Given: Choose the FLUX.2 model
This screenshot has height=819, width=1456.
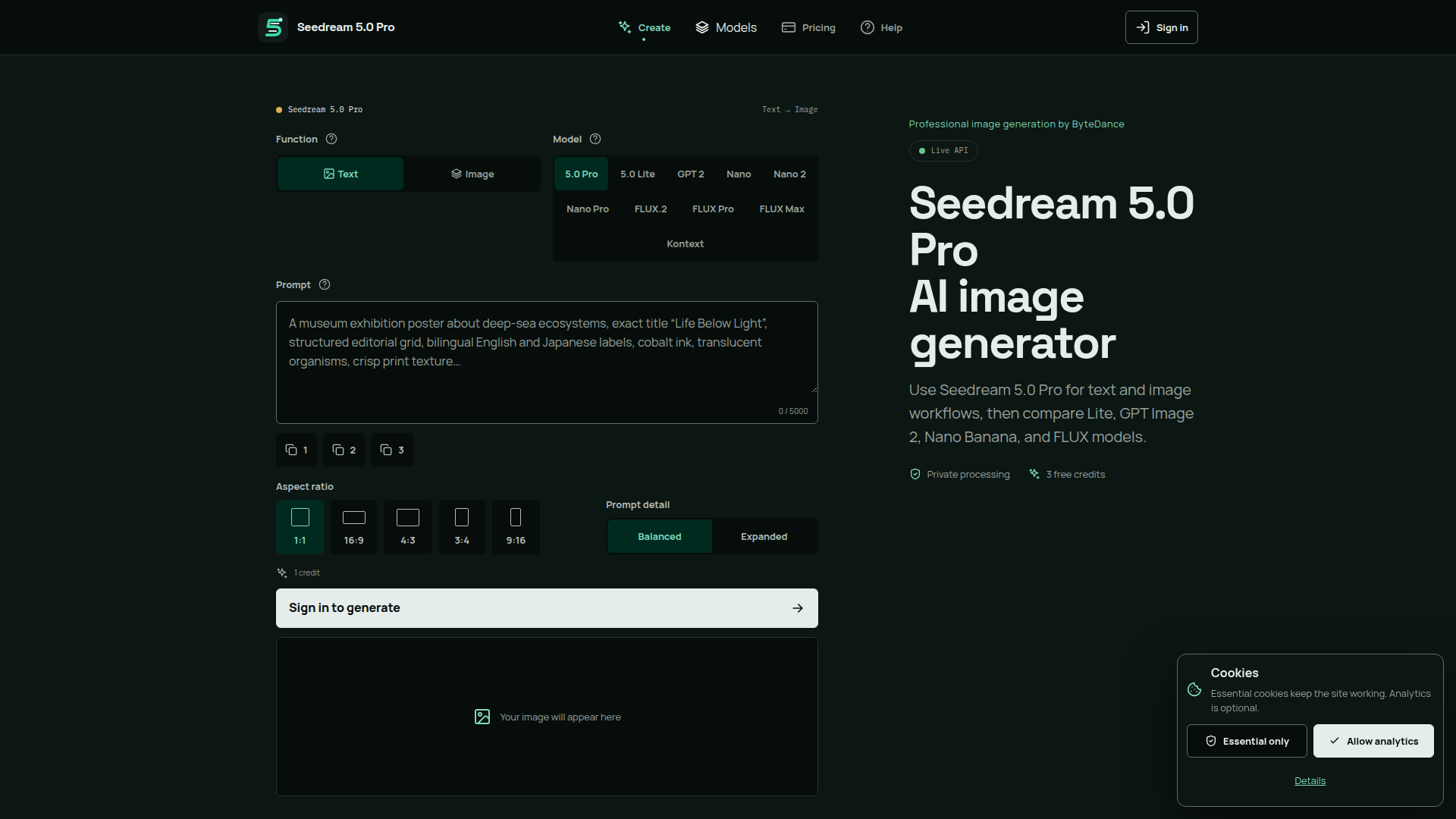Looking at the screenshot, I should click(x=651, y=209).
